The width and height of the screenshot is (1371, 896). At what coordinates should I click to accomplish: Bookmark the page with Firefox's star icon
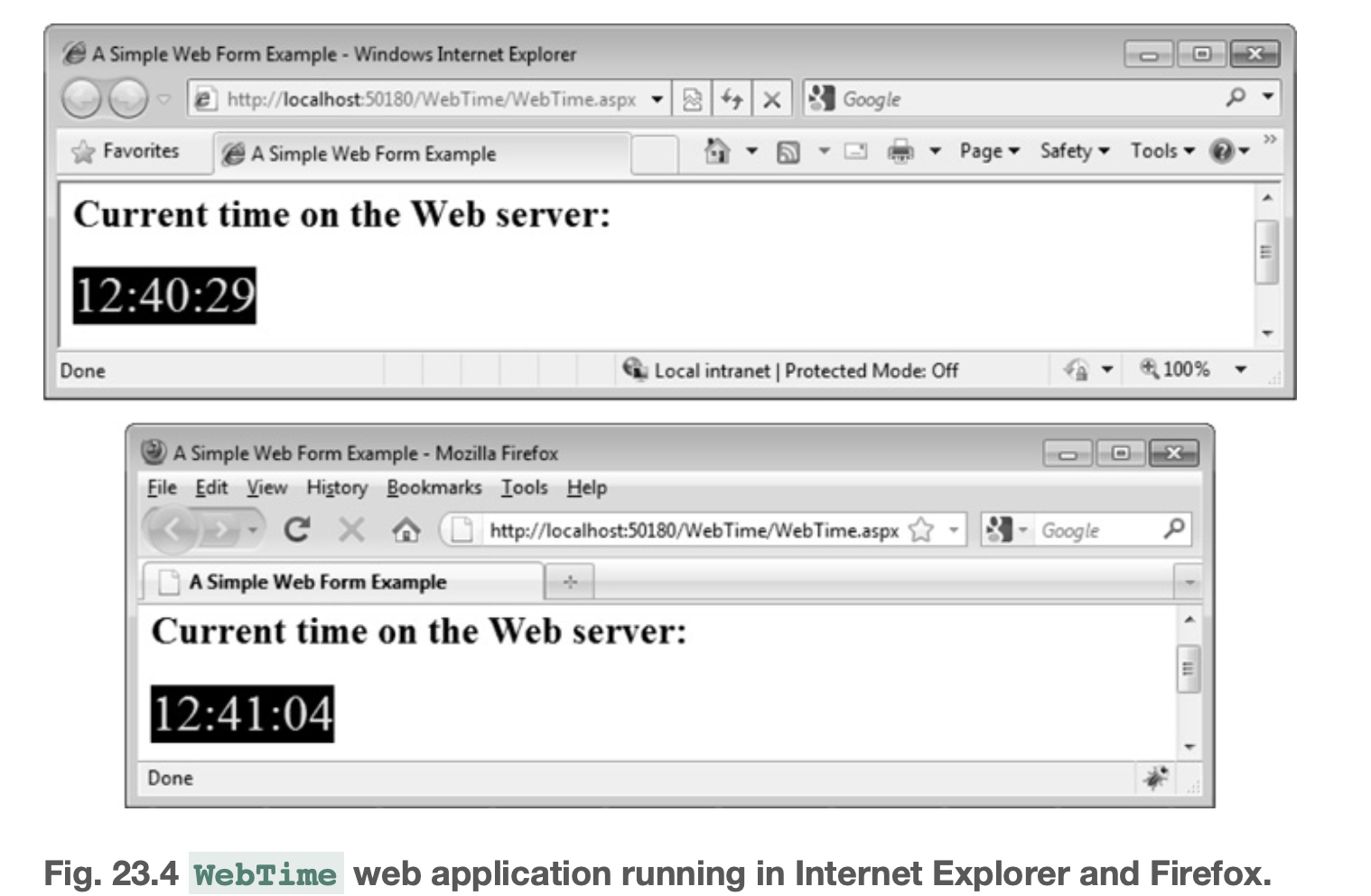click(922, 531)
